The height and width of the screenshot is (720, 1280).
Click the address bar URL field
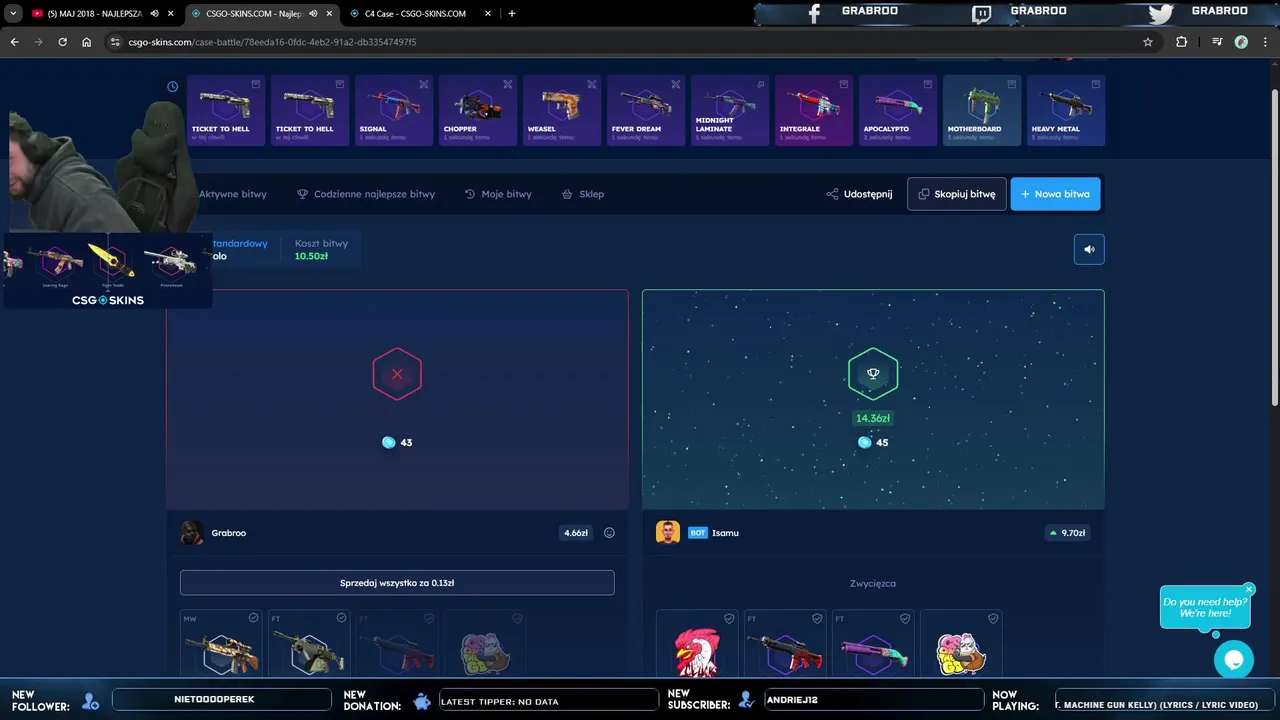[630, 42]
